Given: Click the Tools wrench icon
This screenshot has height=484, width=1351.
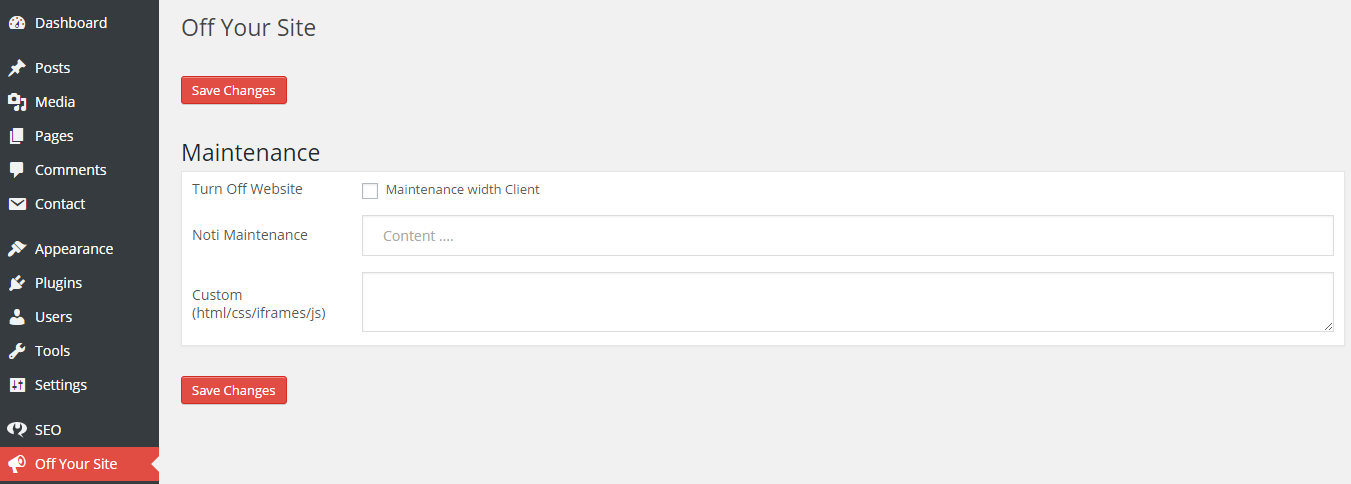Looking at the screenshot, I should click(x=17, y=351).
